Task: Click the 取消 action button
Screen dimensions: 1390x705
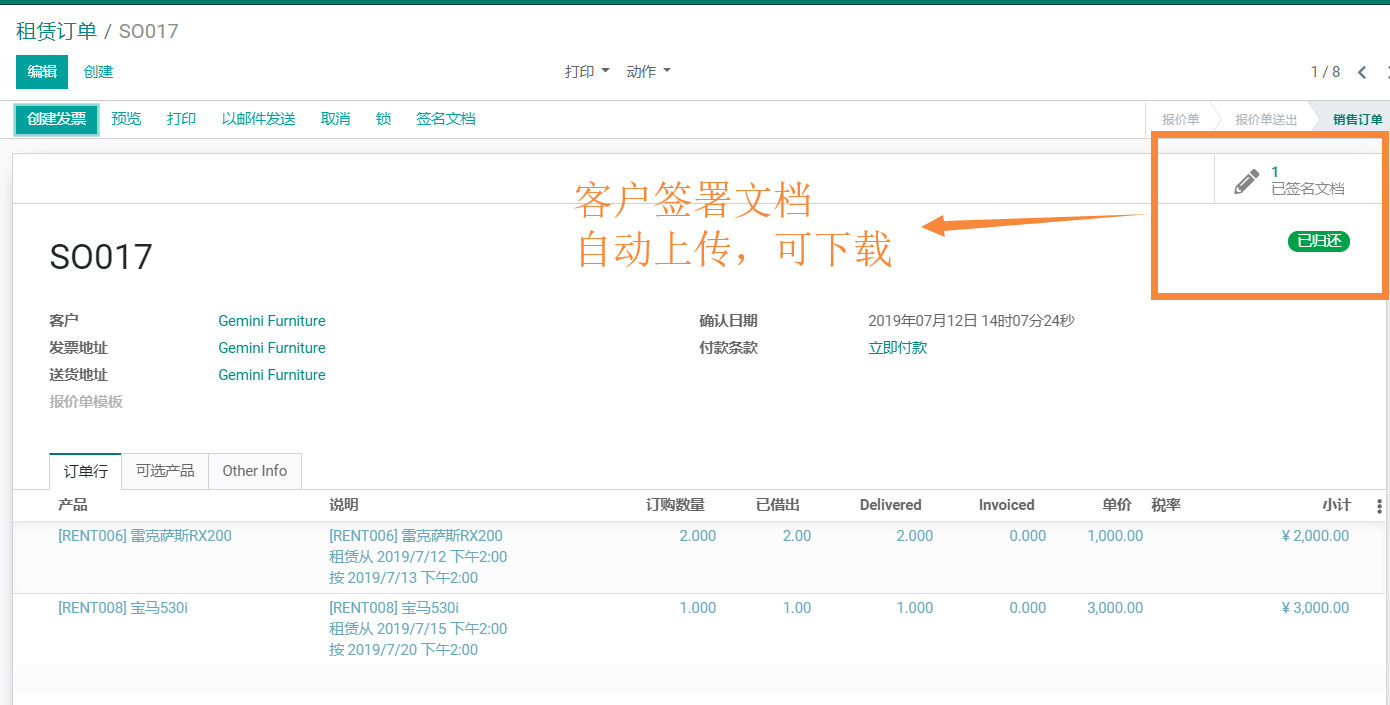Action: pos(335,119)
